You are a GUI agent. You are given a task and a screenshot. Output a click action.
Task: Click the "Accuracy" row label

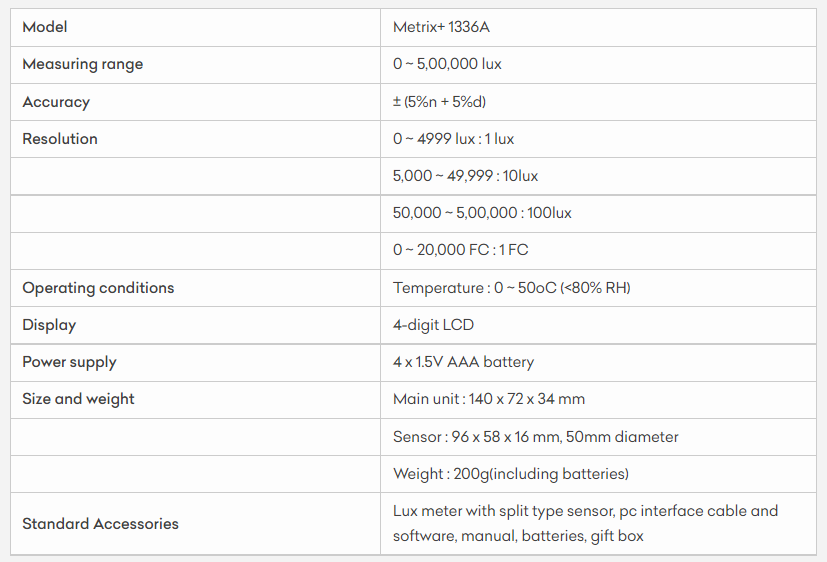[x=56, y=102]
